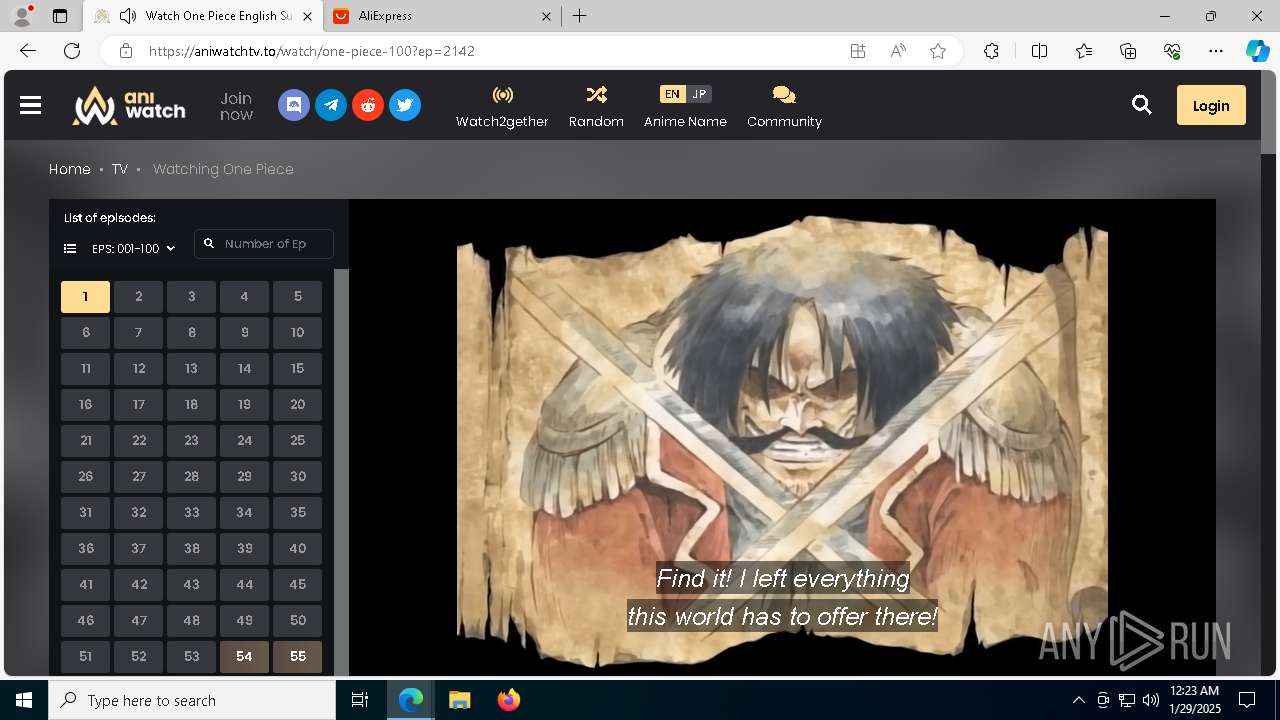Pick a Random anime
The image size is (1280, 720).
[596, 106]
